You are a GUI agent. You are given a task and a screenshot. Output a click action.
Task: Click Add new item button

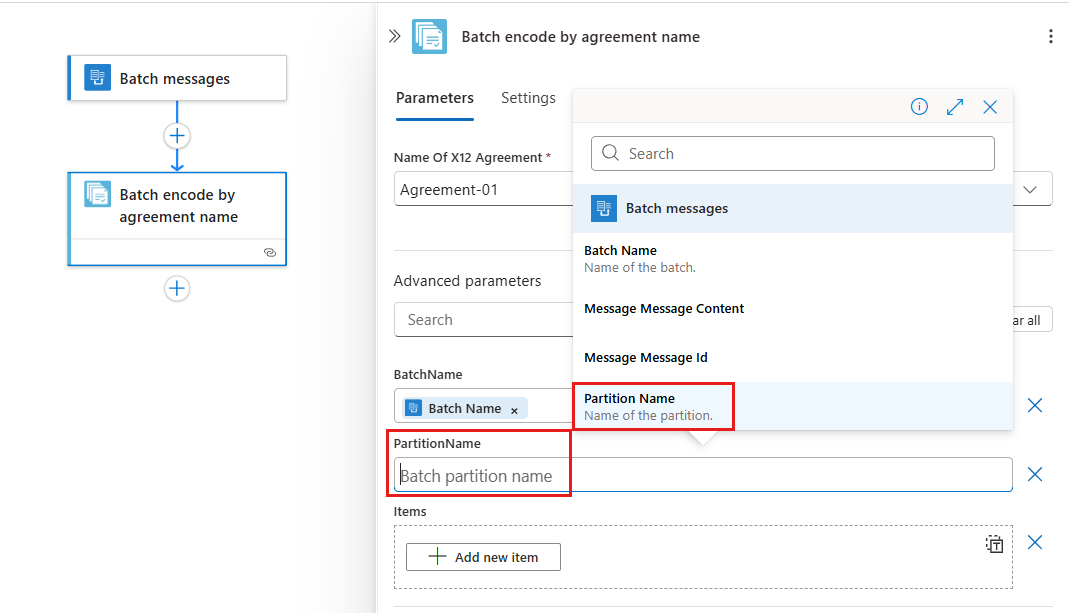click(483, 557)
